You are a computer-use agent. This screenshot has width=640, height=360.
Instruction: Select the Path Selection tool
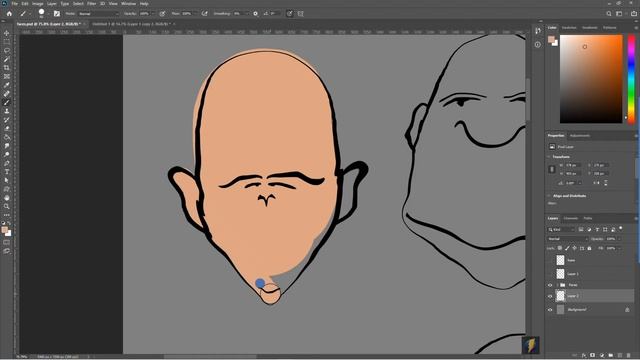(7, 180)
